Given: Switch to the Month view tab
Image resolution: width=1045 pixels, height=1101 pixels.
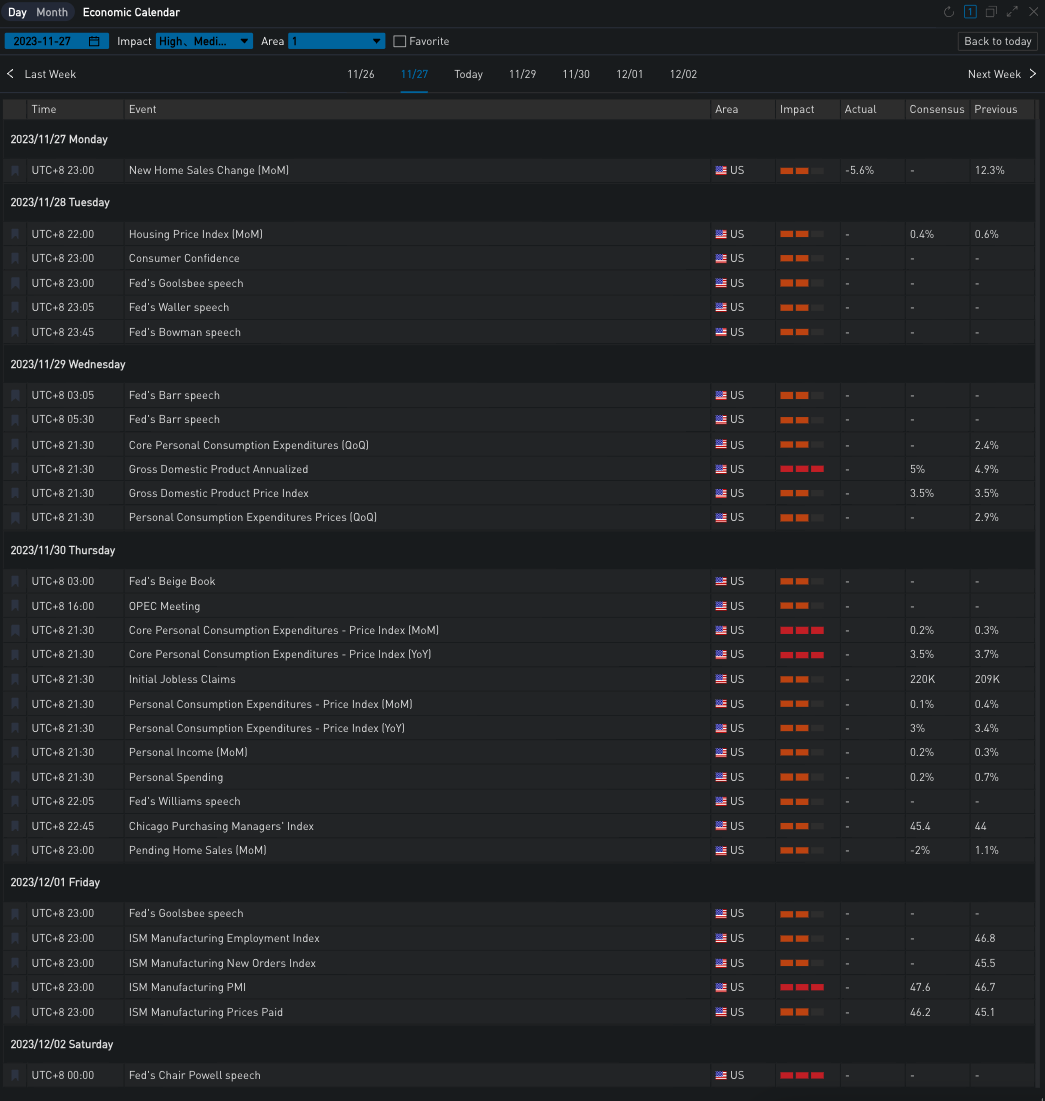Looking at the screenshot, I should tap(52, 12).
